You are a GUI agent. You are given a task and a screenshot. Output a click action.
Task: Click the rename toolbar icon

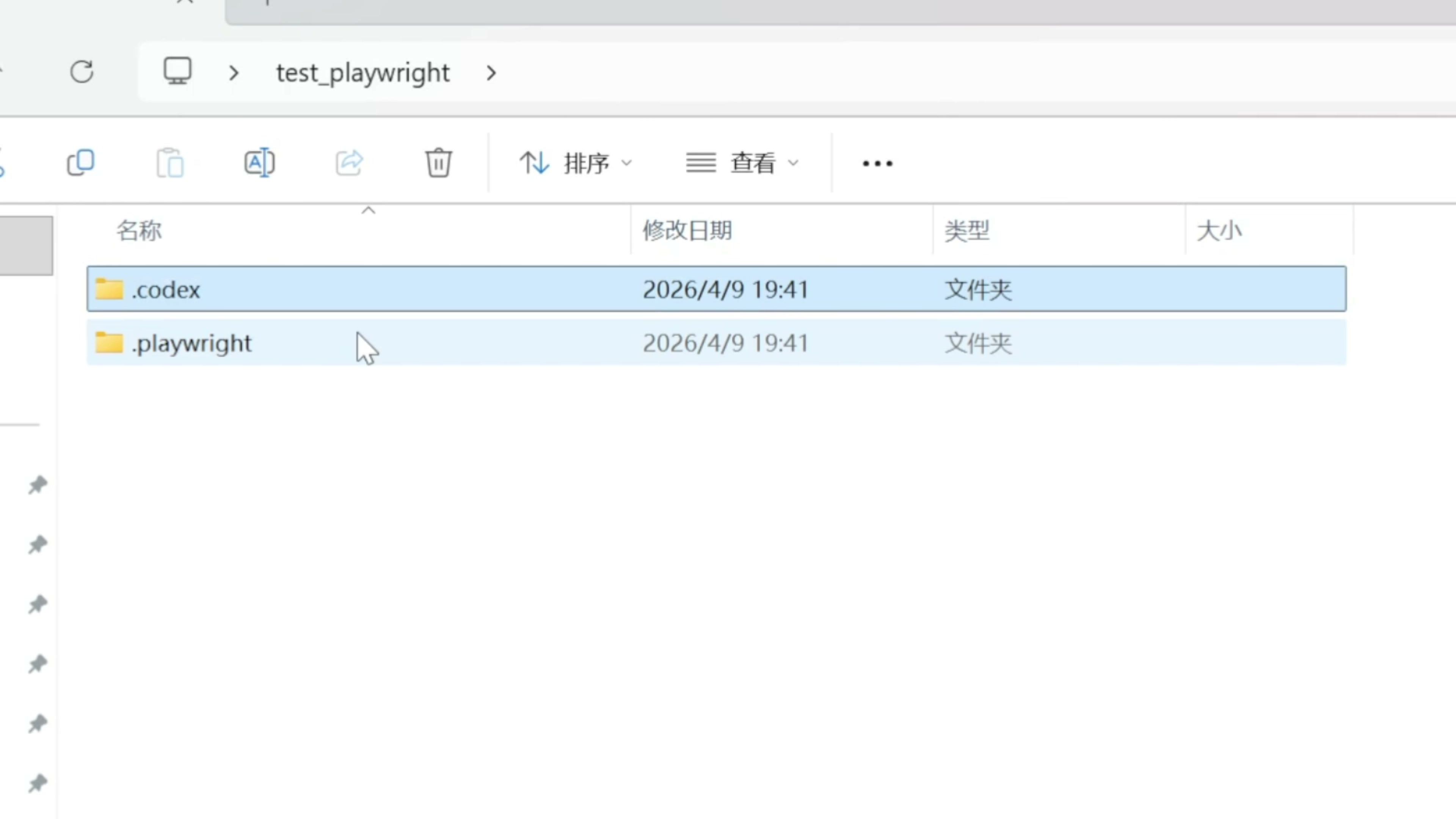259,163
